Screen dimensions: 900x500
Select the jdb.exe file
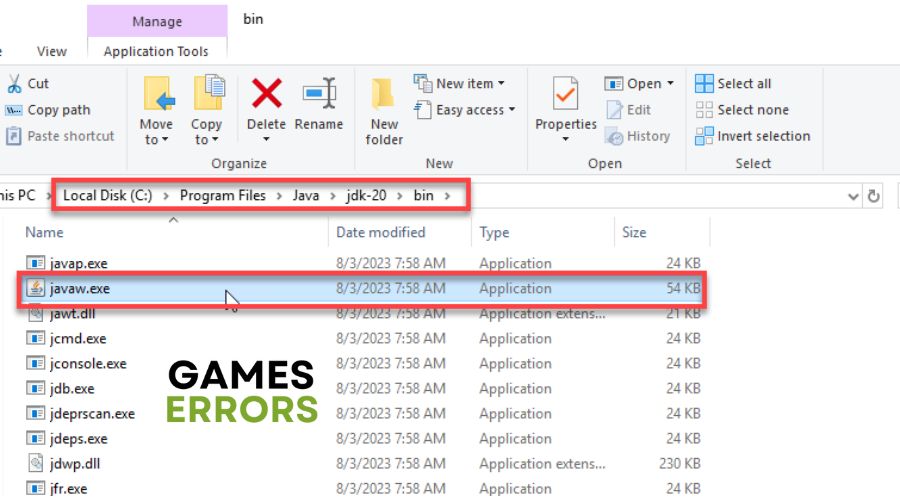72,389
